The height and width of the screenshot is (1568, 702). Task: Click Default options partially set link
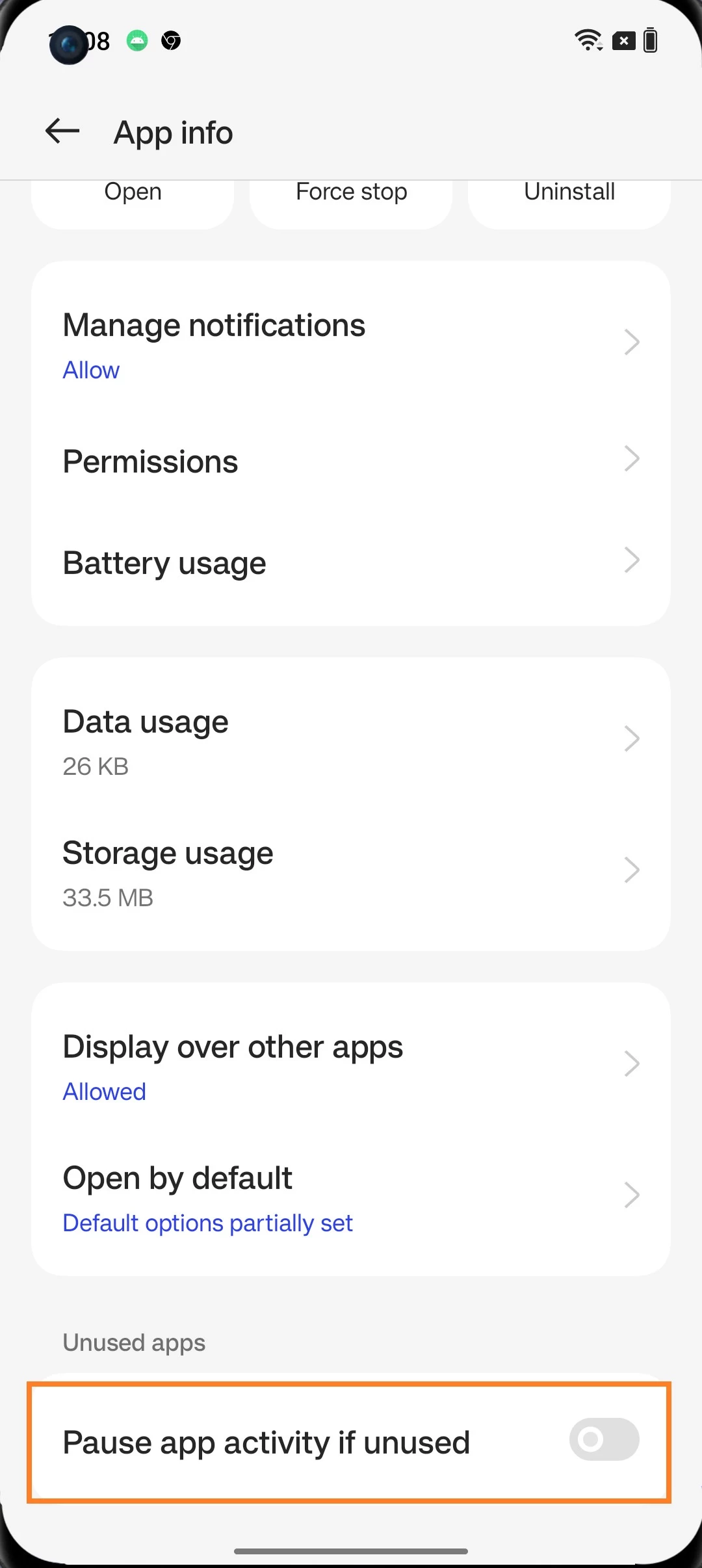(x=207, y=1223)
